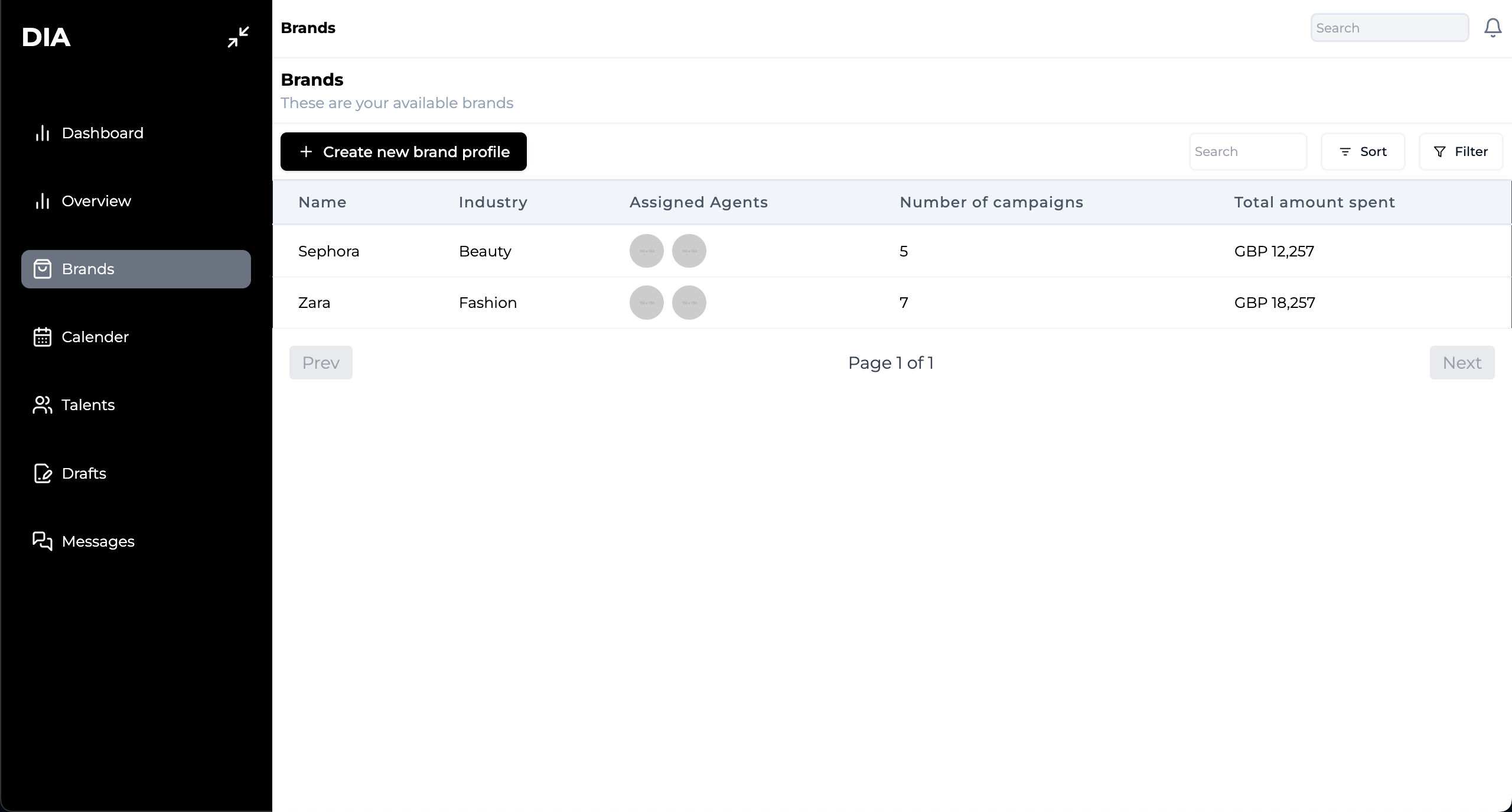Click the Prev pagination button
Image resolution: width=1512 pixels, height=812 pixels.
point(320,362)
